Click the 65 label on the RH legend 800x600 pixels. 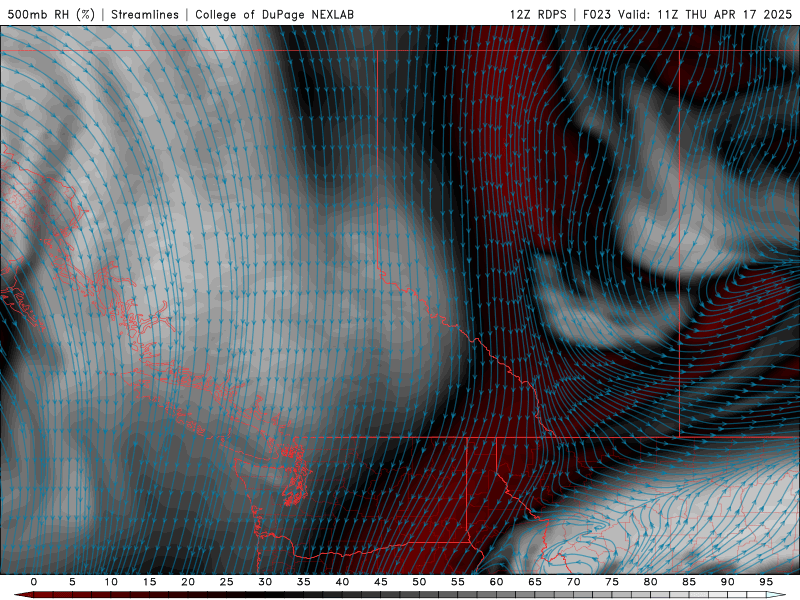tap(535, 582)
